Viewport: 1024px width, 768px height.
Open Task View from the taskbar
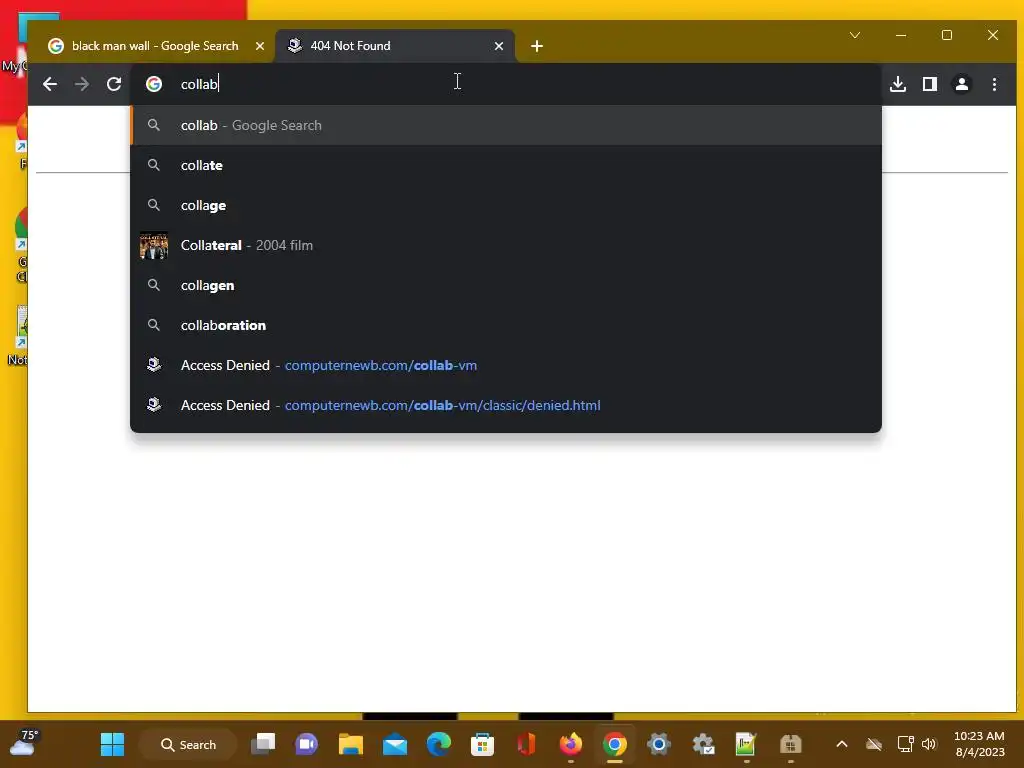264,744
